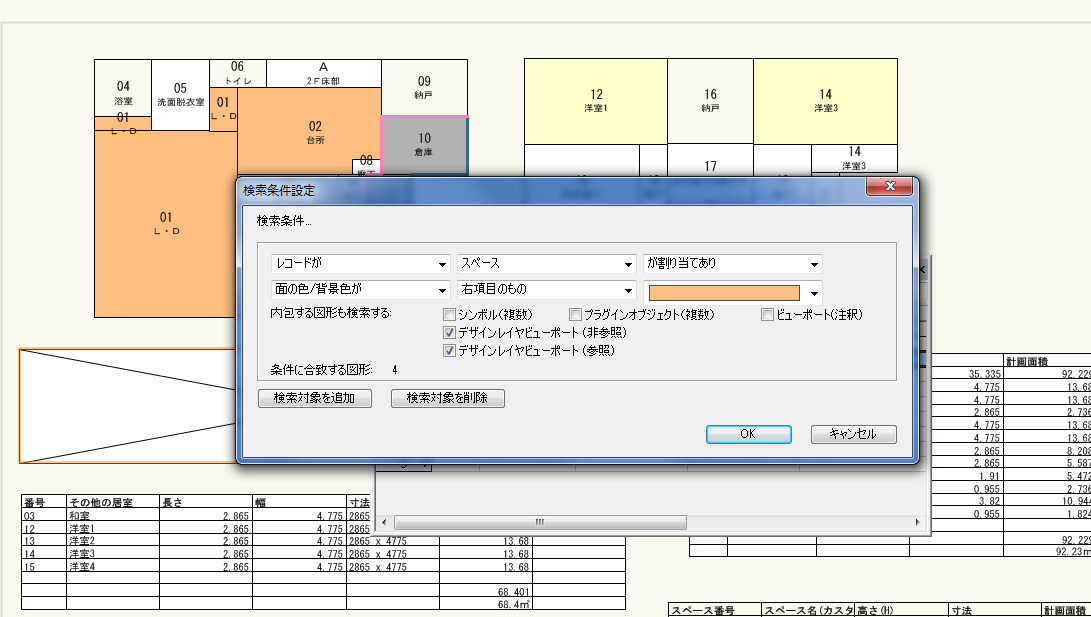Viewport: 1091px width, 617px height.
Task: Click the 検索対象を追加 button
Action: tap(315, 398)
